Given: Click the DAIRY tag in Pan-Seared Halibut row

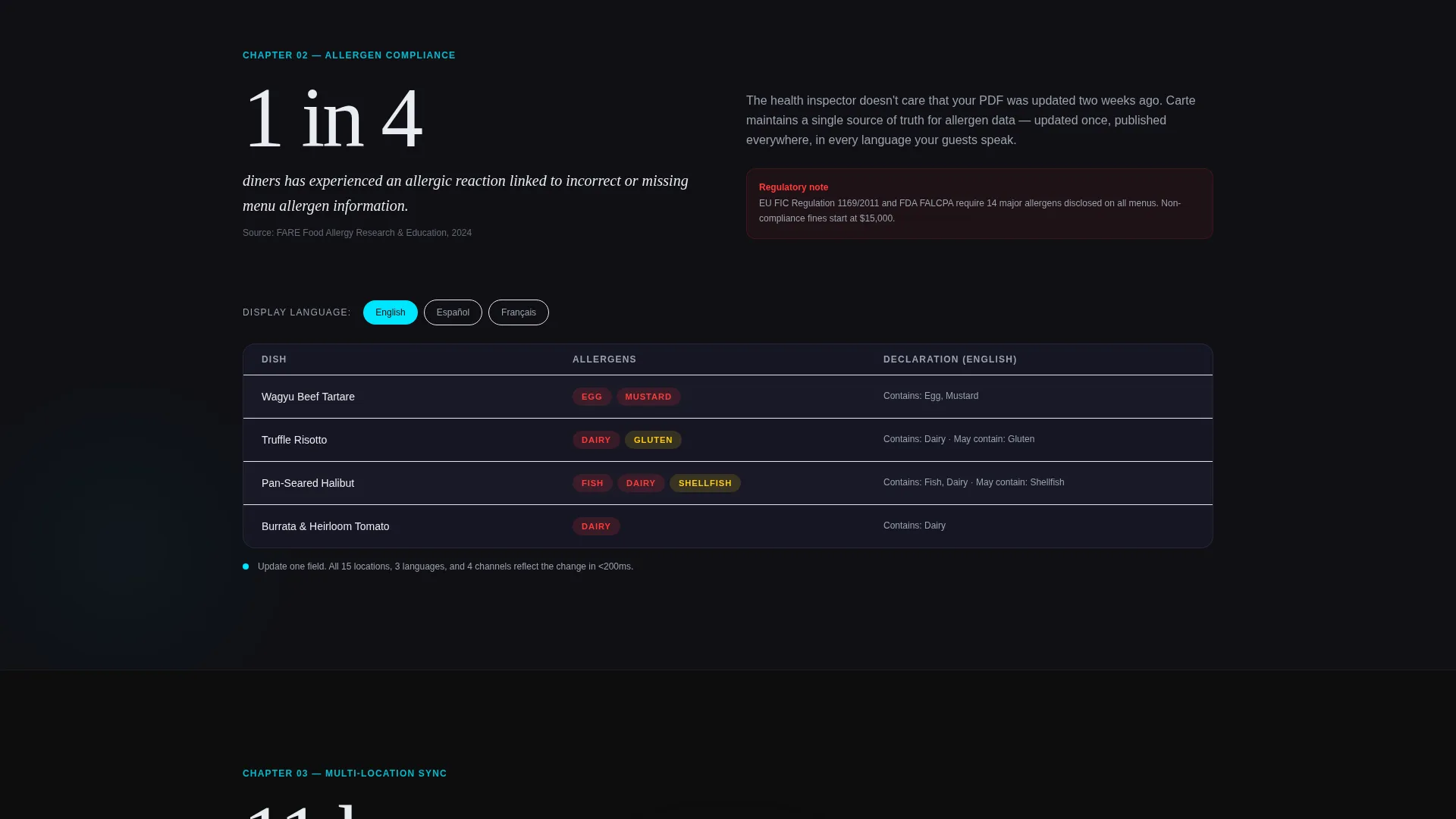Looking at the screenshot, I should click(641, 483).
